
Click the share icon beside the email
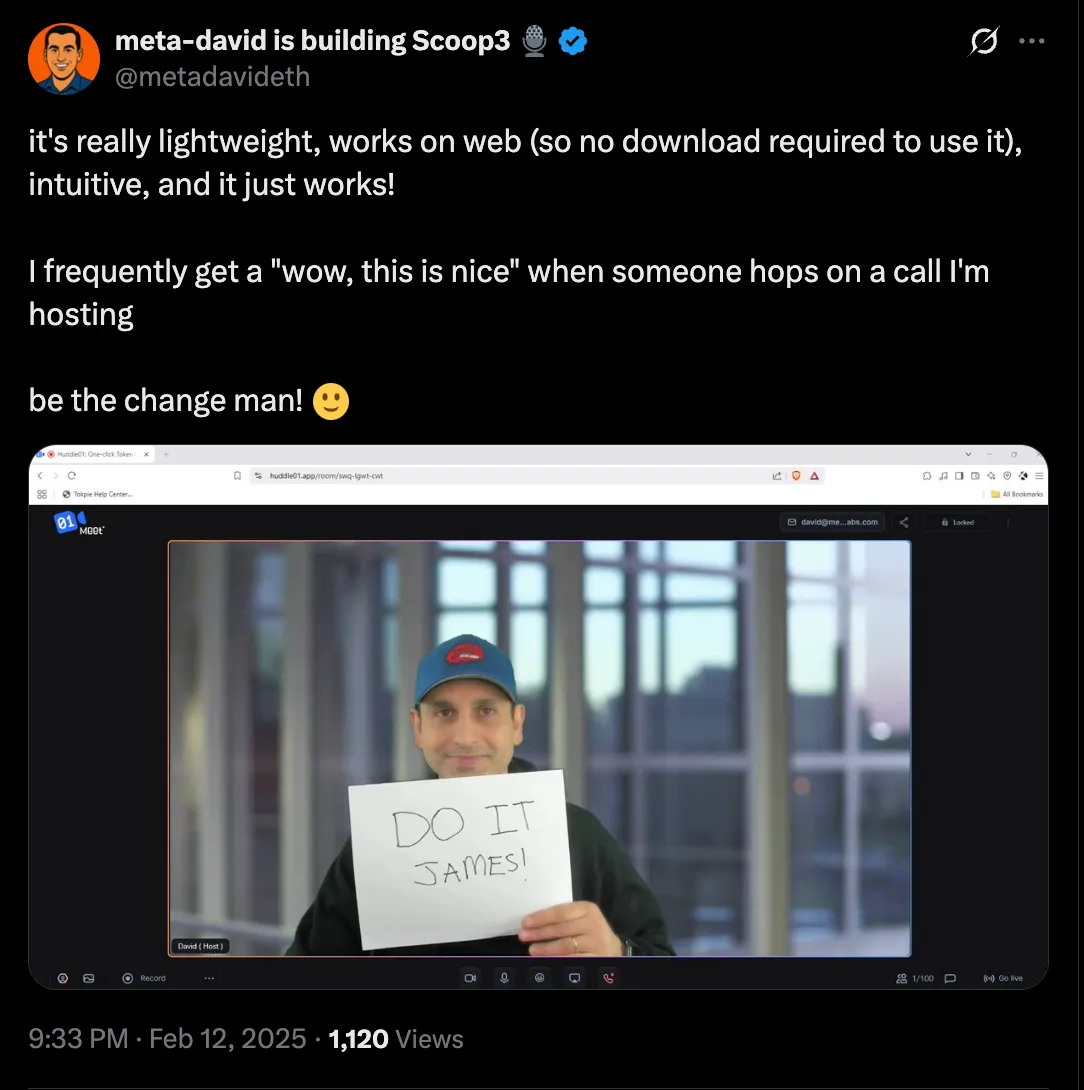coord(904,522)
